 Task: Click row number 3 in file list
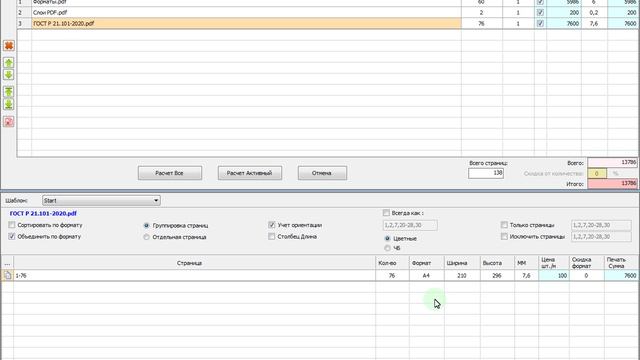tap(24, 24)
